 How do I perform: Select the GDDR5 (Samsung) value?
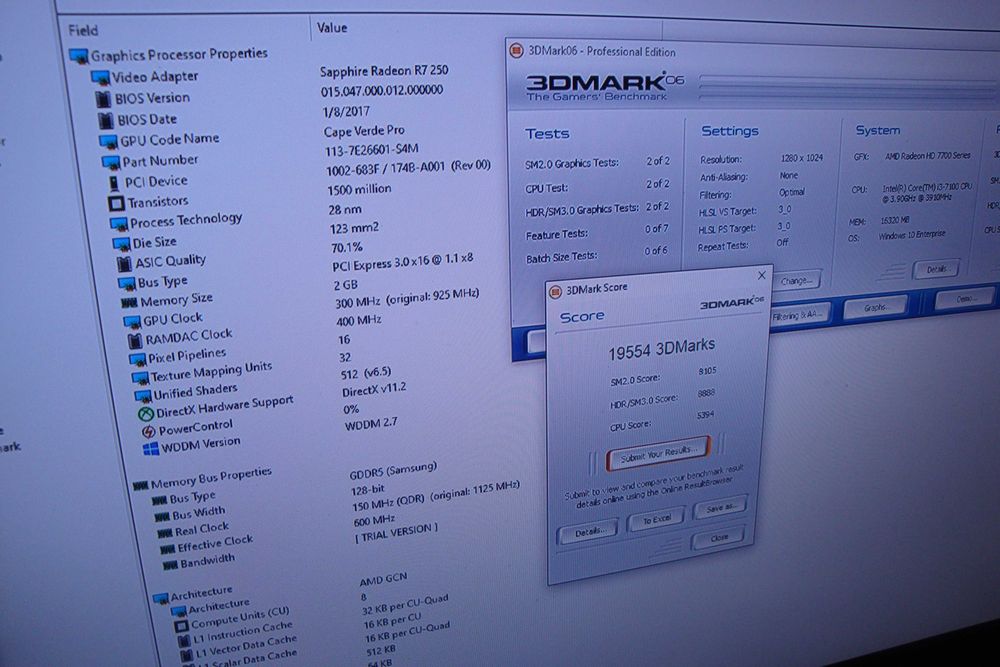[x=393, y=471]
